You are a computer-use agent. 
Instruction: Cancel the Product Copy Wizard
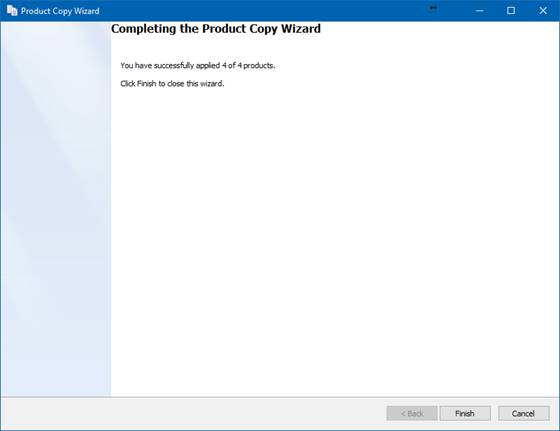[x=523, y=413]
